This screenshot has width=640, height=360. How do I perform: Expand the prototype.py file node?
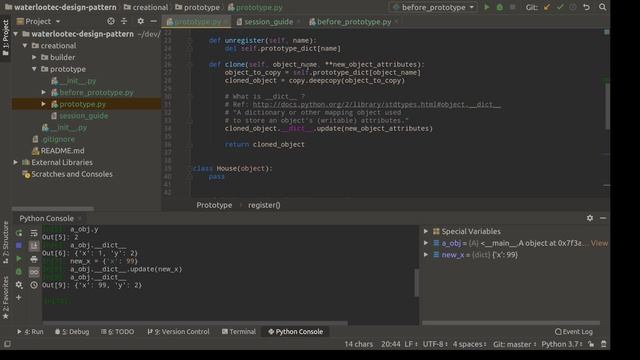point(44,104)
